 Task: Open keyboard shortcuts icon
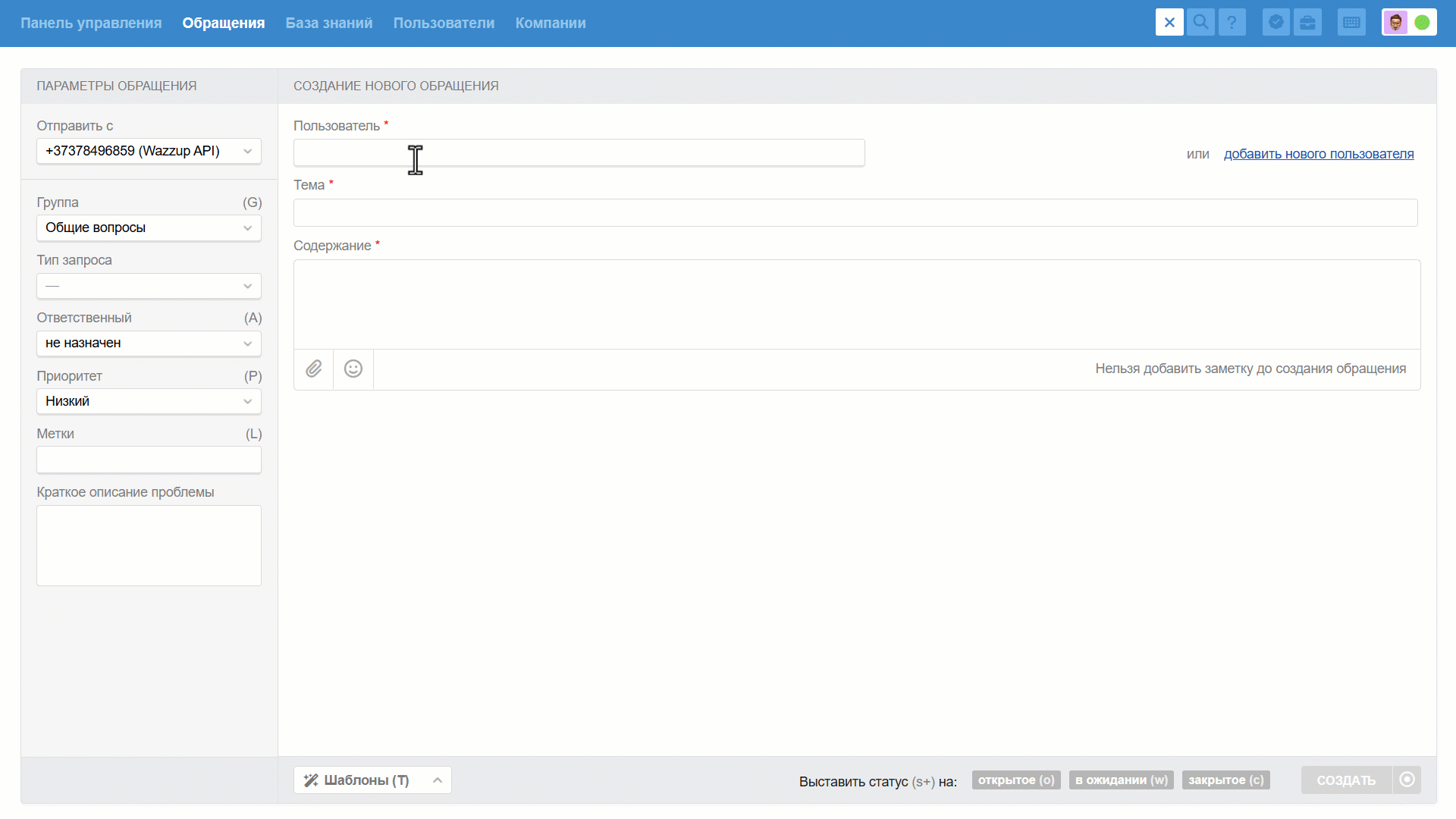(x=1351, y=23)
